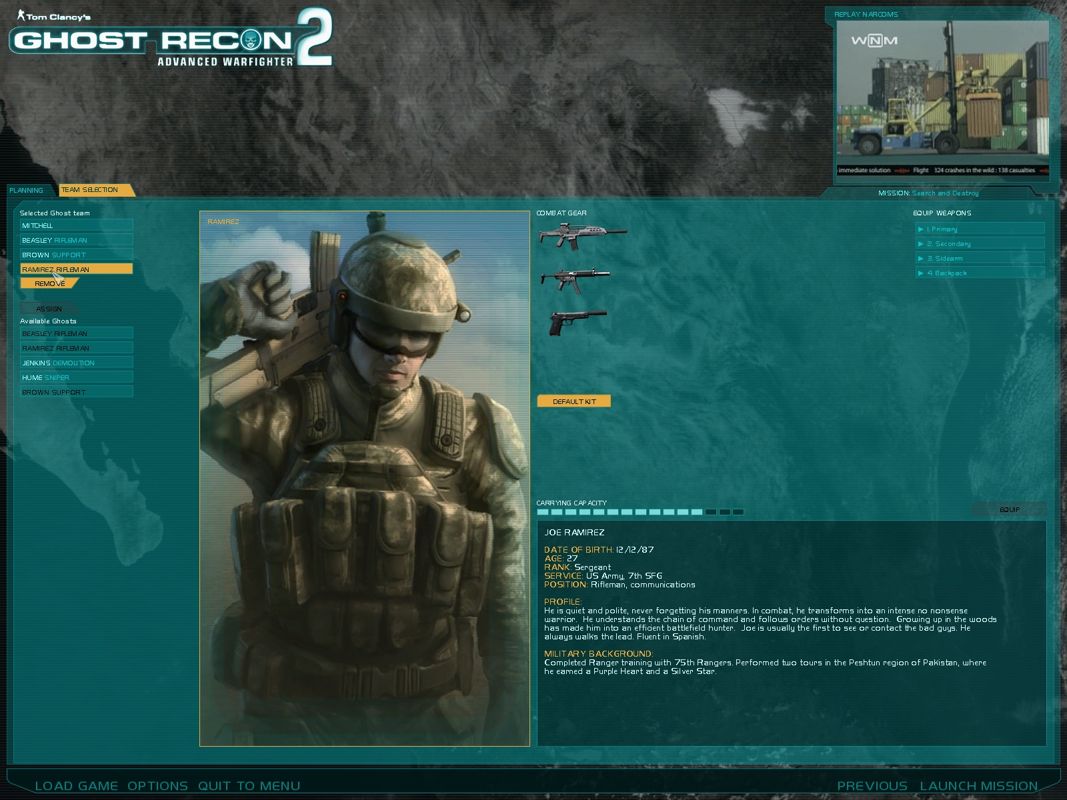Click the carrying capacity bar
Image resolution: width=1067 pixels, height=800 pixels.
point(640,512)
